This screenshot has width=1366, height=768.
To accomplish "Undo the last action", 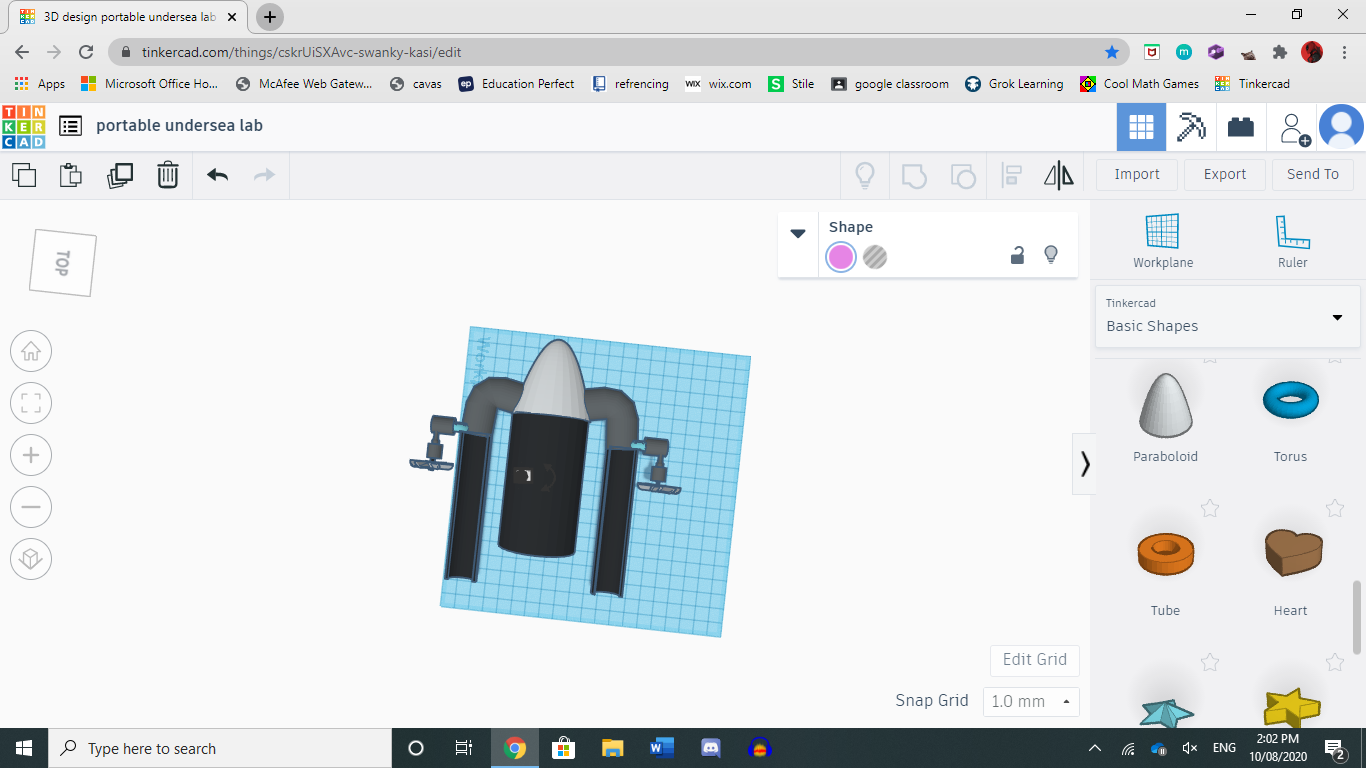I will pos(217,175).
